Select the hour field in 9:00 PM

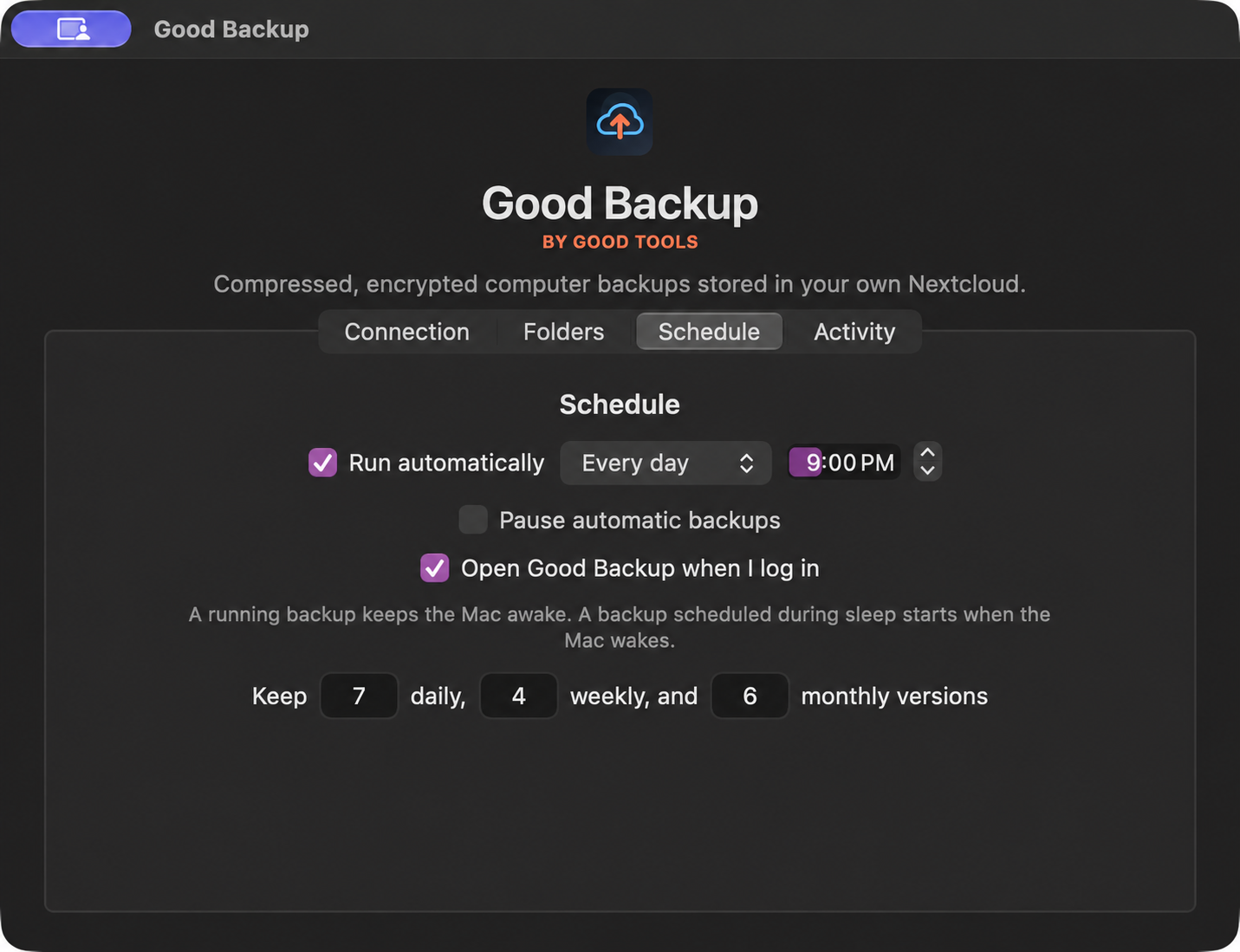click(807, 463)
